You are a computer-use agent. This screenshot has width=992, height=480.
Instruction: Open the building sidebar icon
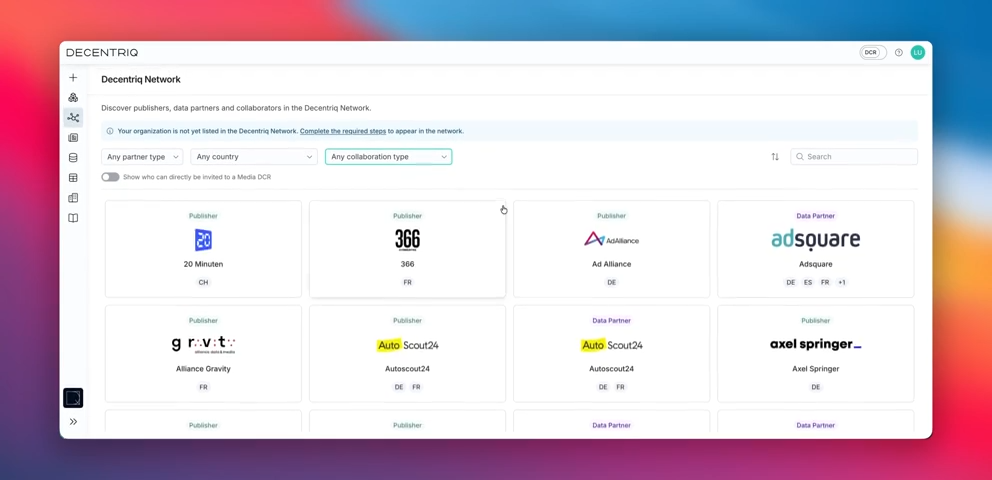73,198
